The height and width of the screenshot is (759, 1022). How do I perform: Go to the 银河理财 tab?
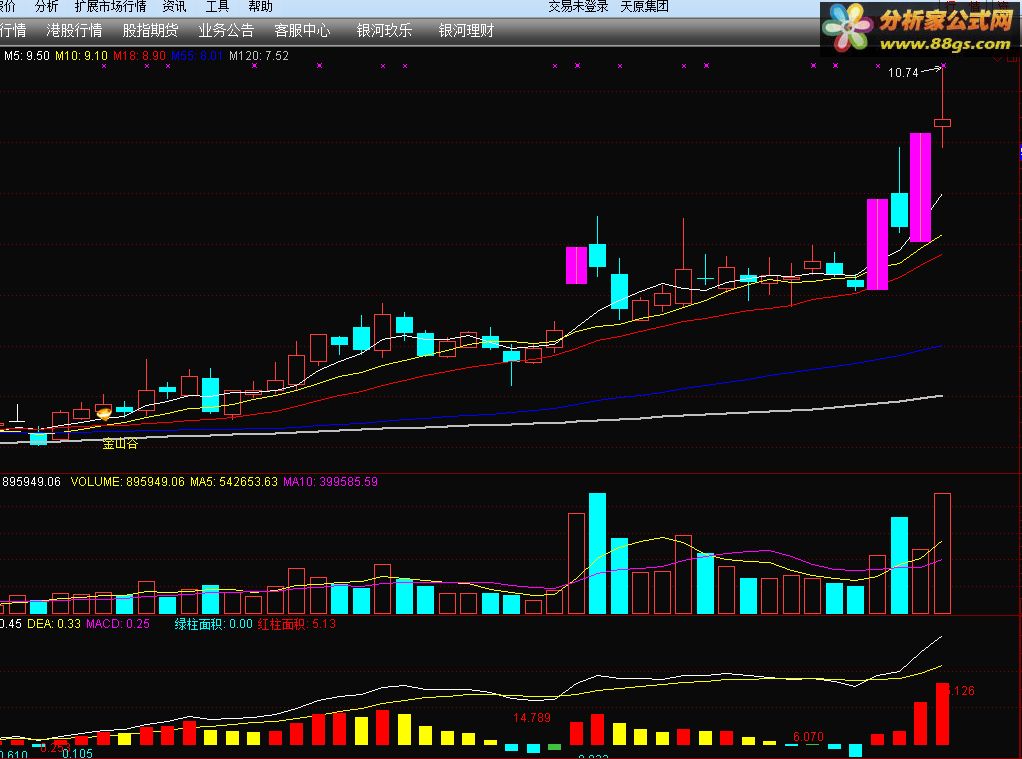click(x=467, y=31)
